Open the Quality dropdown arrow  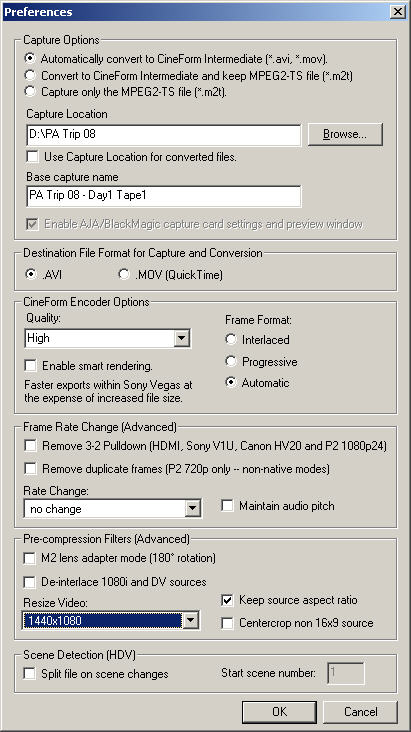(x=181, y=338)
